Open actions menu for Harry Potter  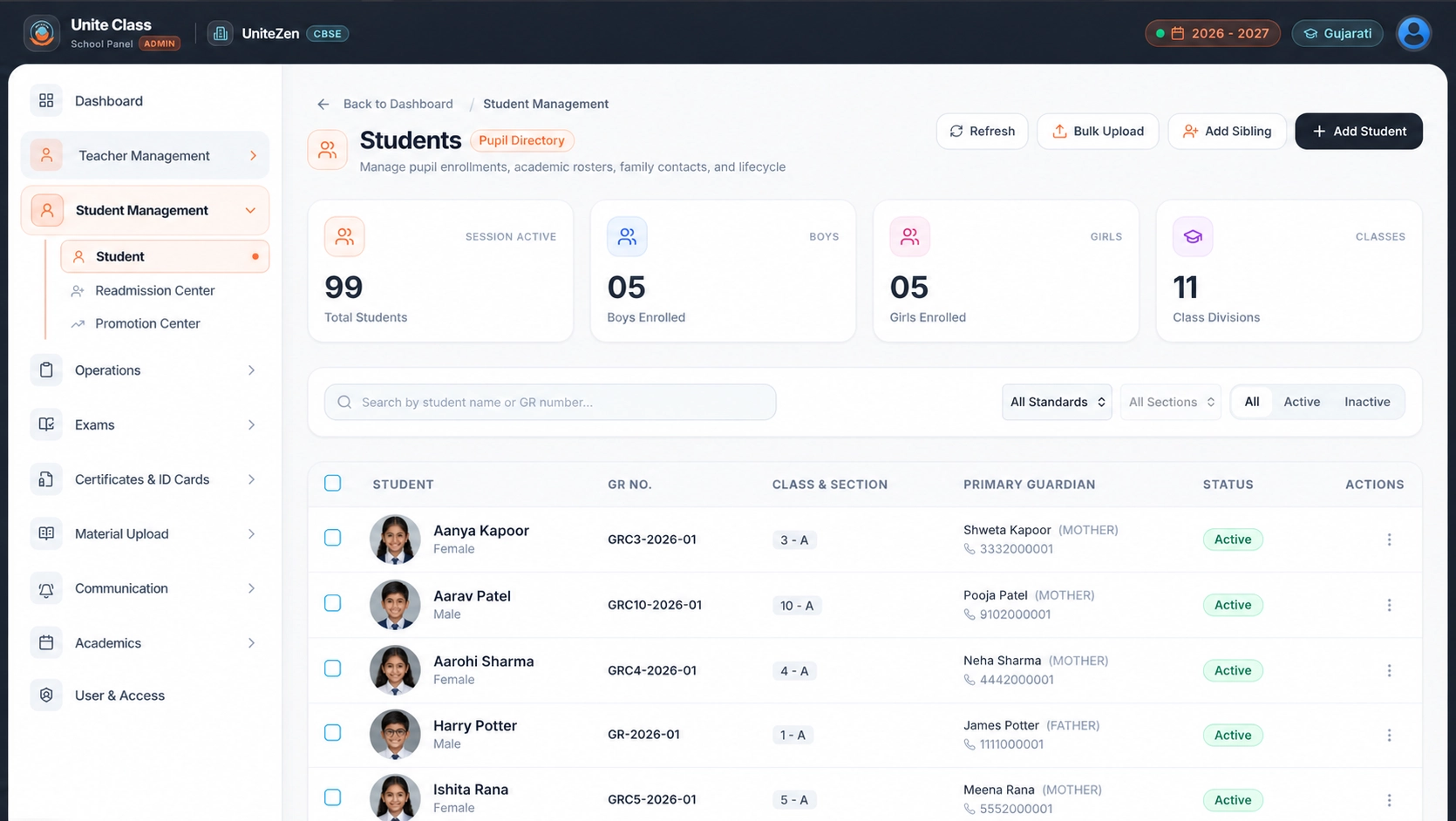[x=1389, y=736]
